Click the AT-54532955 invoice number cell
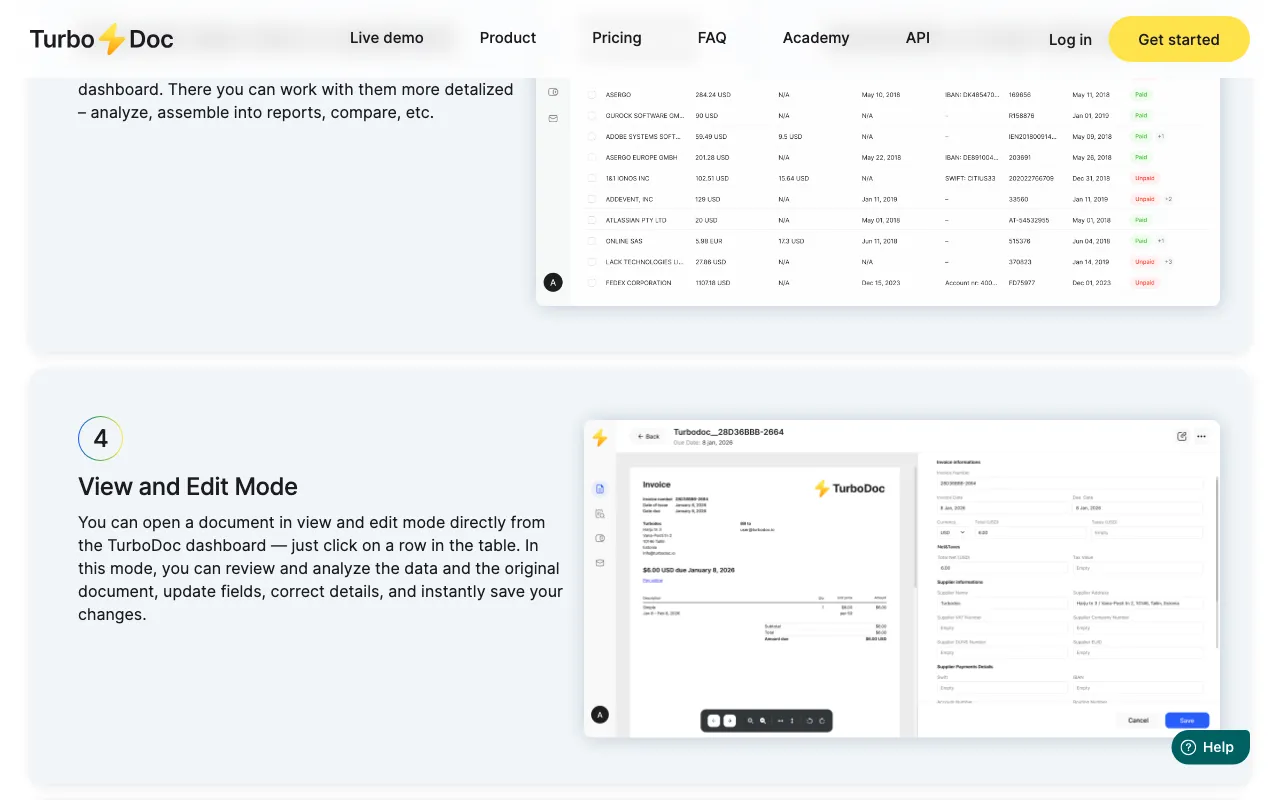The height and width of the screenshot is (800, 1280). (1029, 220)
